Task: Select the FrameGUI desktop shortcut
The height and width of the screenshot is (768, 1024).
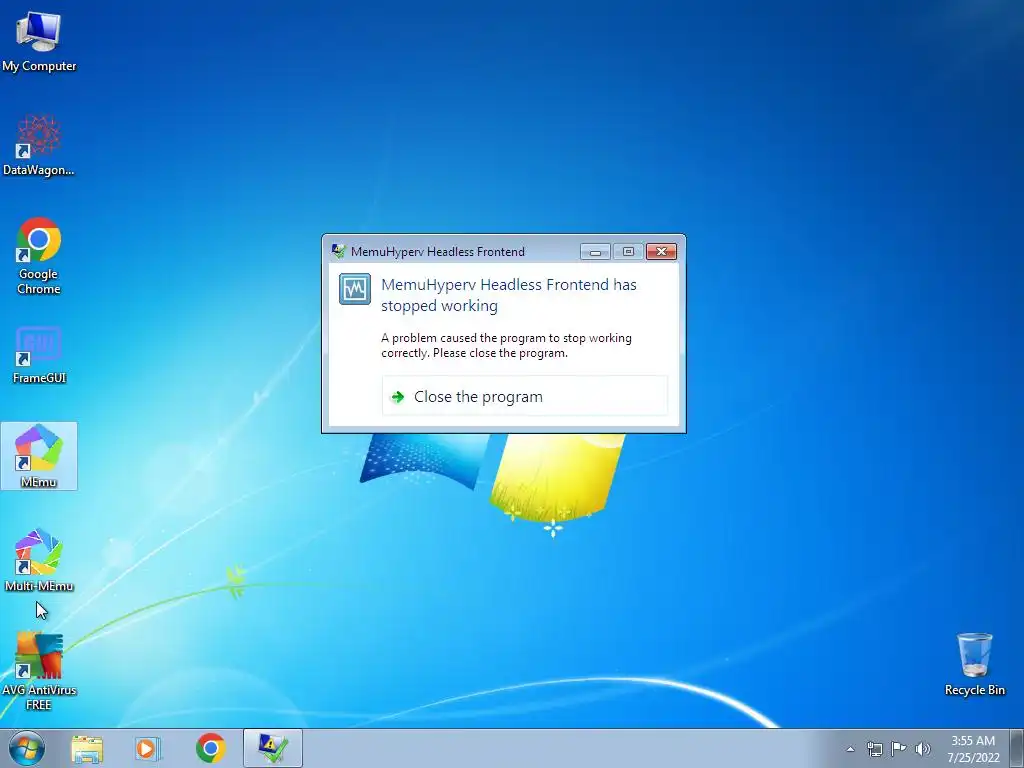Action: tap(39, 355)
